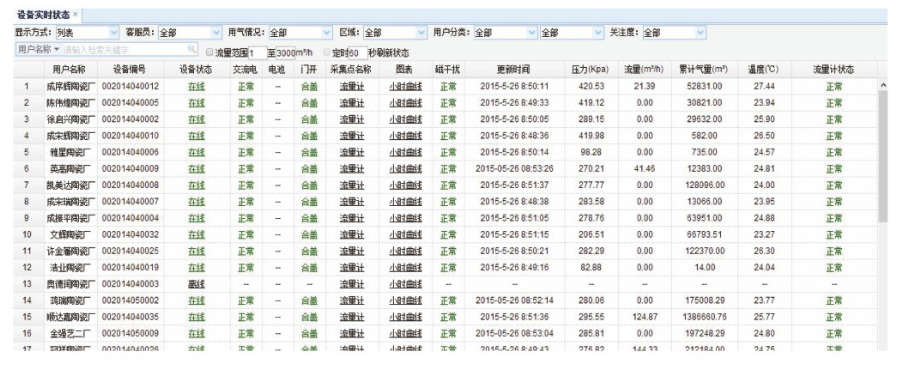Open 小时曲线 for device 002014040035
The height and width of the screenshot is (375, 909).
pyautogui.click(x=405, y=318)
